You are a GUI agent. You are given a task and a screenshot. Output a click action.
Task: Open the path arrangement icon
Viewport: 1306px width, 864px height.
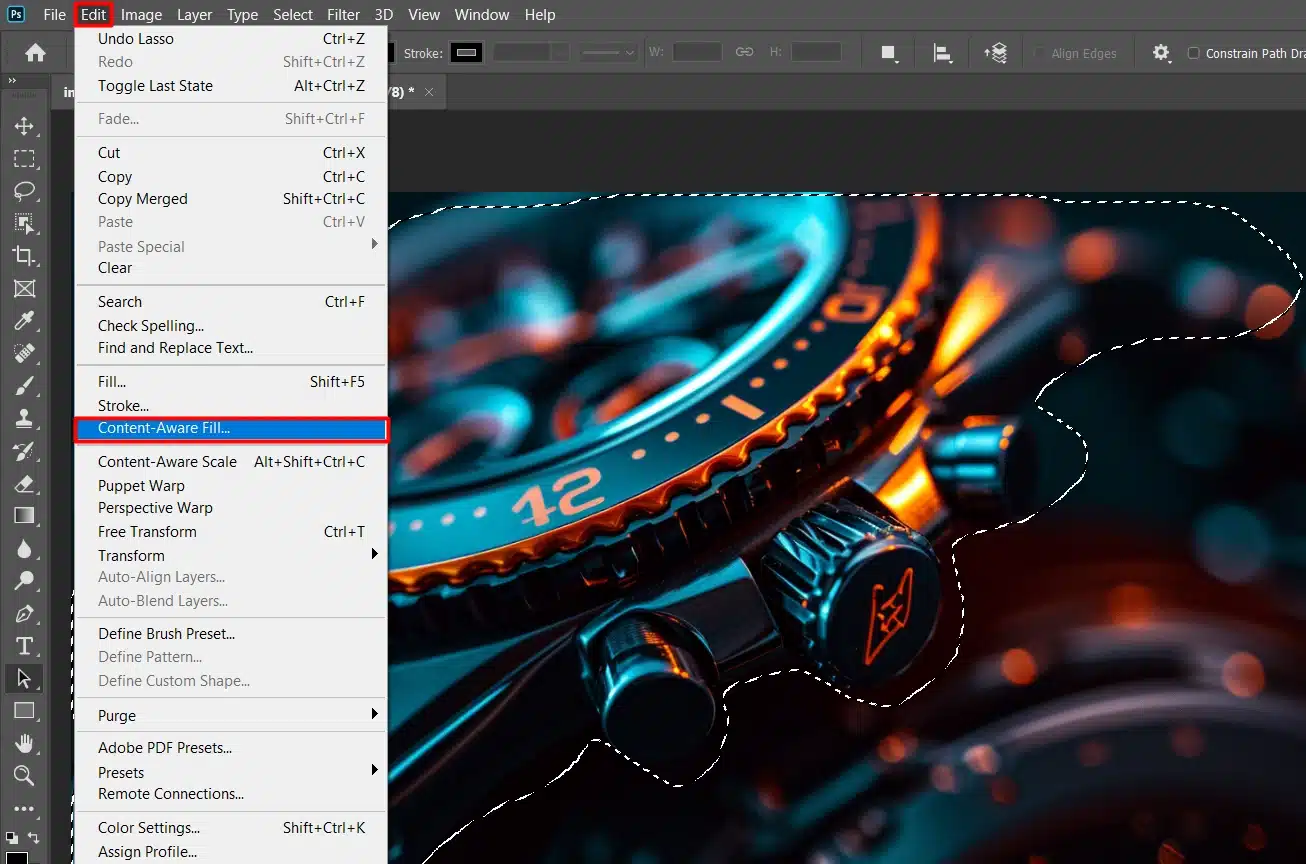coord(995,54)
